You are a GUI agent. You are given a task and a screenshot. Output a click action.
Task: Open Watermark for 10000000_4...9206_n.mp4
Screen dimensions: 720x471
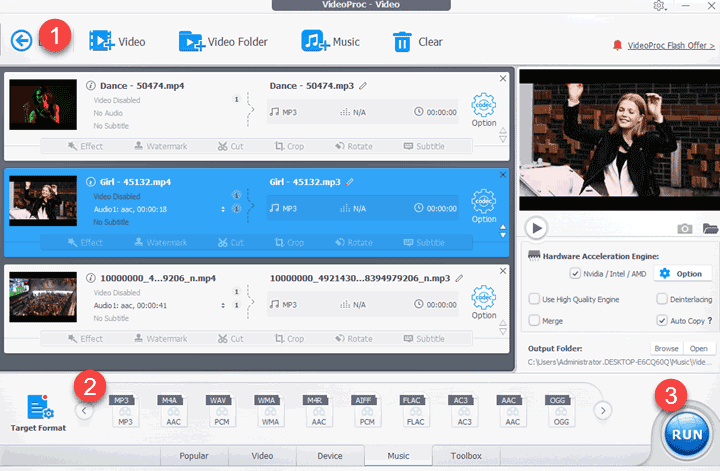coord(161,338)
